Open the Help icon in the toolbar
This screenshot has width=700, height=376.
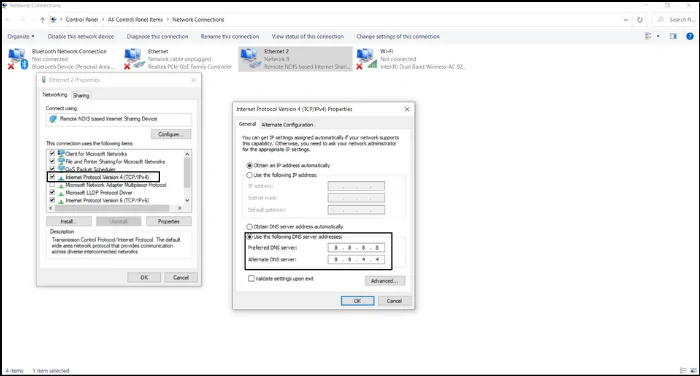[690, 36]
